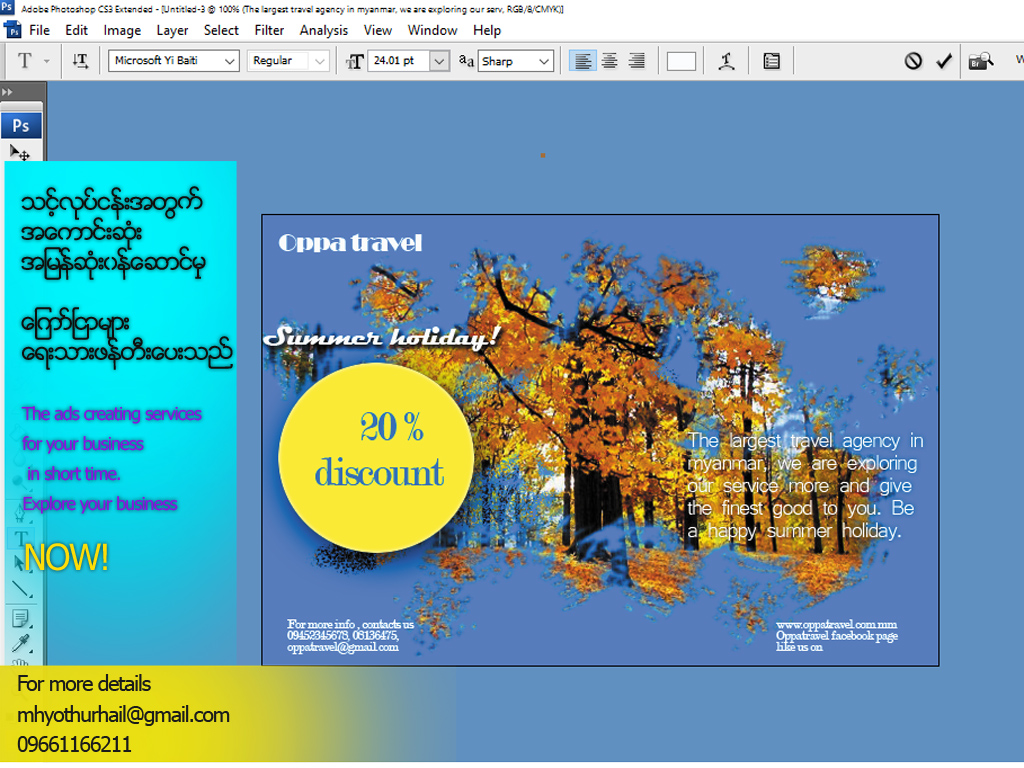
Task: Open the Character and Paragraph palettes
Action: click(771, 60)
